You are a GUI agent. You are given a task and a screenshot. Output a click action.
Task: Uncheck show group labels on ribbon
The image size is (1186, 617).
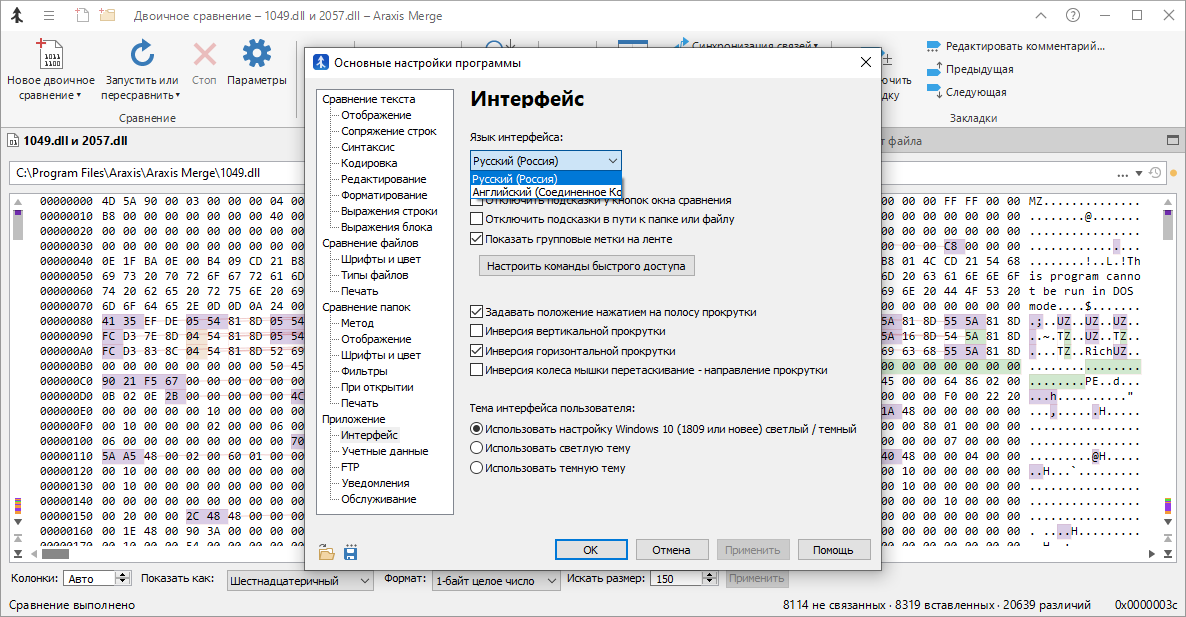(x=477, y=239)
